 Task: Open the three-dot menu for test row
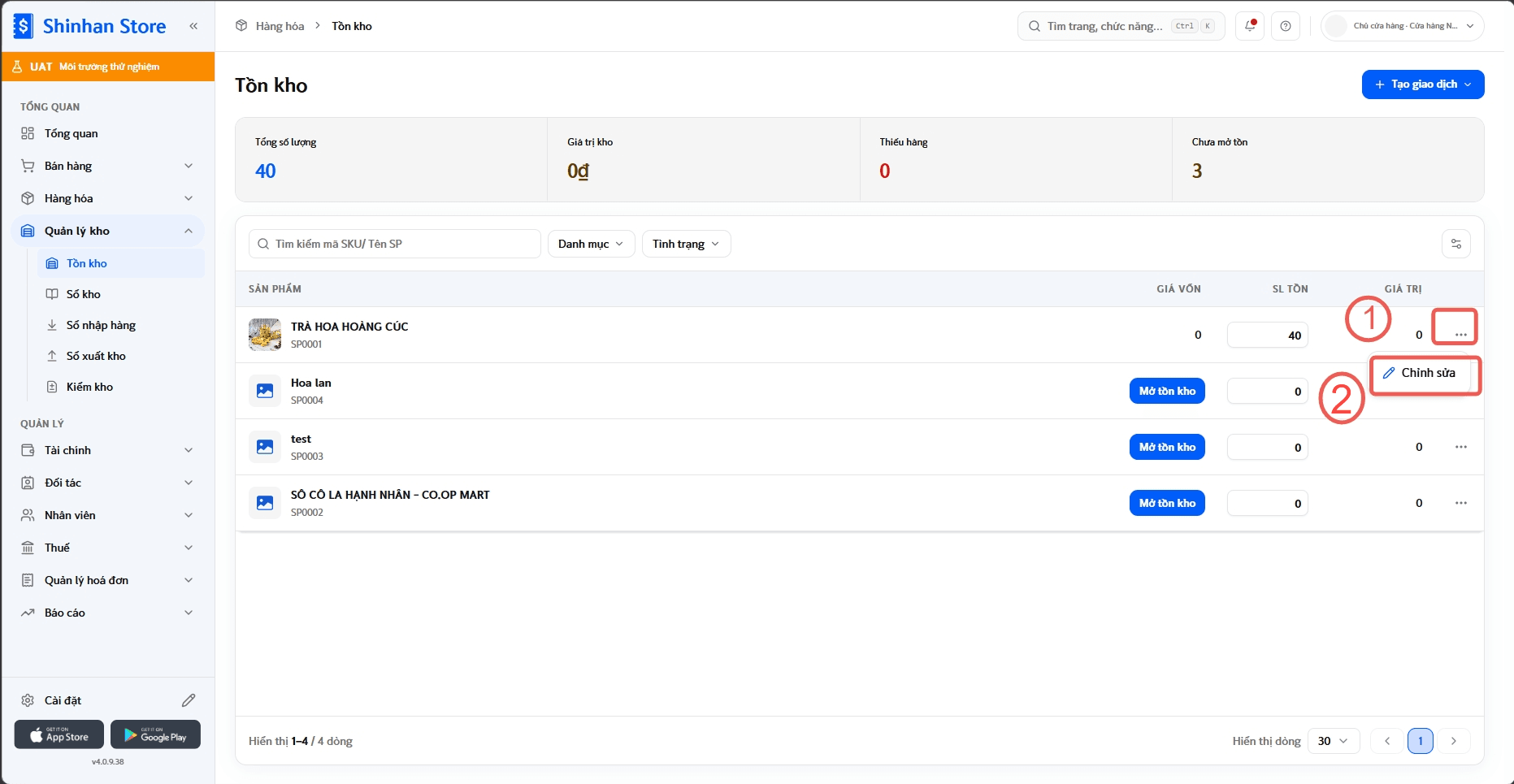point(1461,447)
